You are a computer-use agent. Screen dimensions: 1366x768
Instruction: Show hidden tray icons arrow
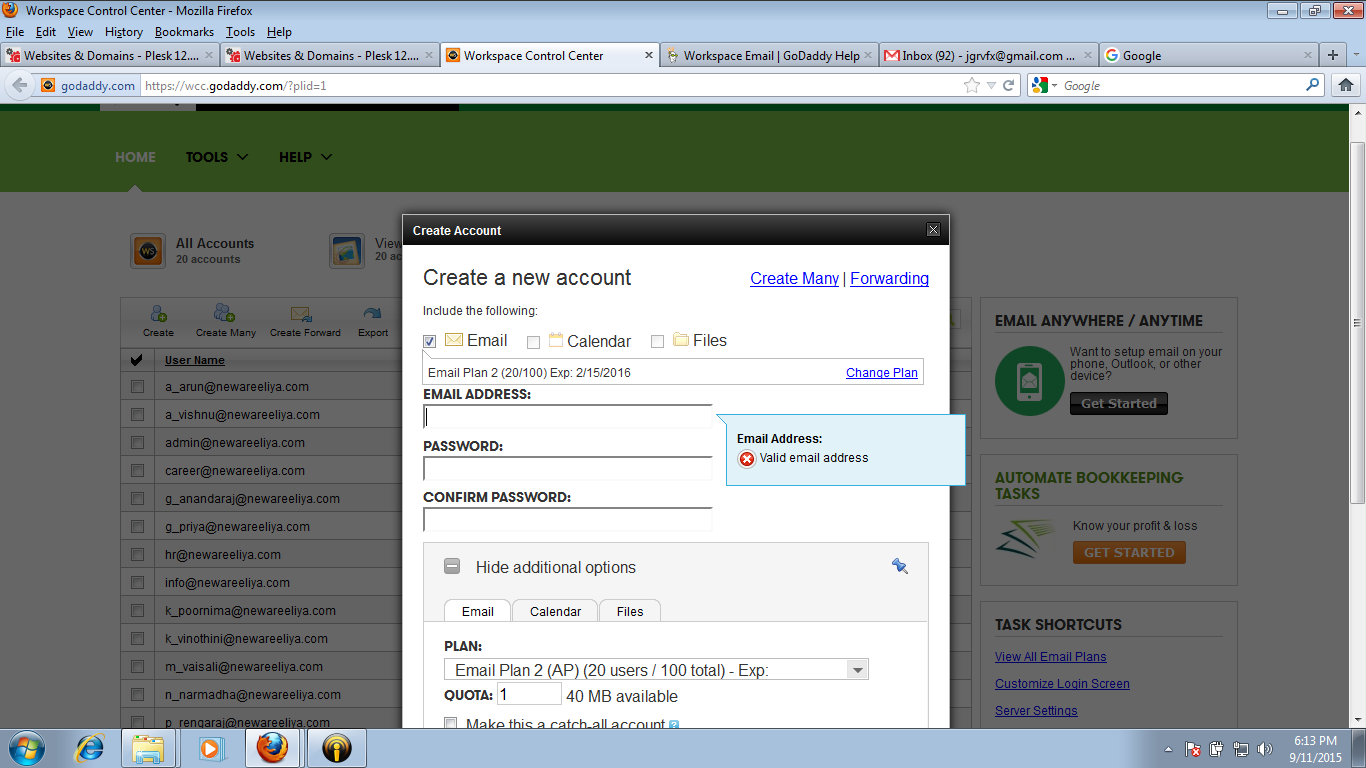(x=1169, y=749)
